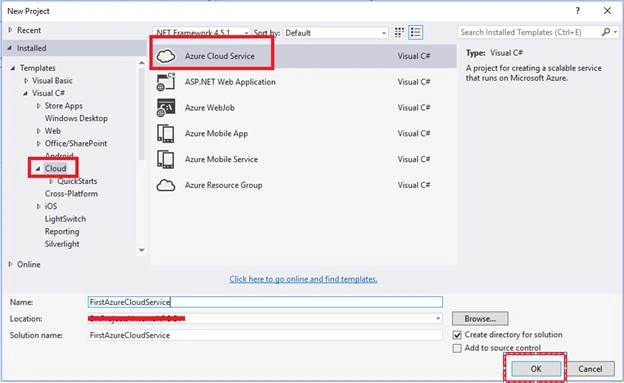Click the Azure Mobile App template icon
This screenshot has width=624, height=383.
[x=166, y=134]
